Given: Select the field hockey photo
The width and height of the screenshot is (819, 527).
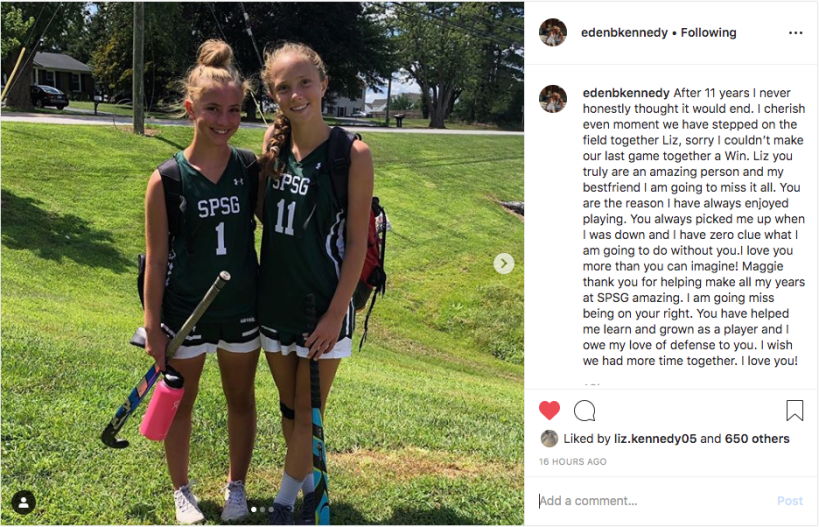Looking at the screenshot, I should (262, 263).
